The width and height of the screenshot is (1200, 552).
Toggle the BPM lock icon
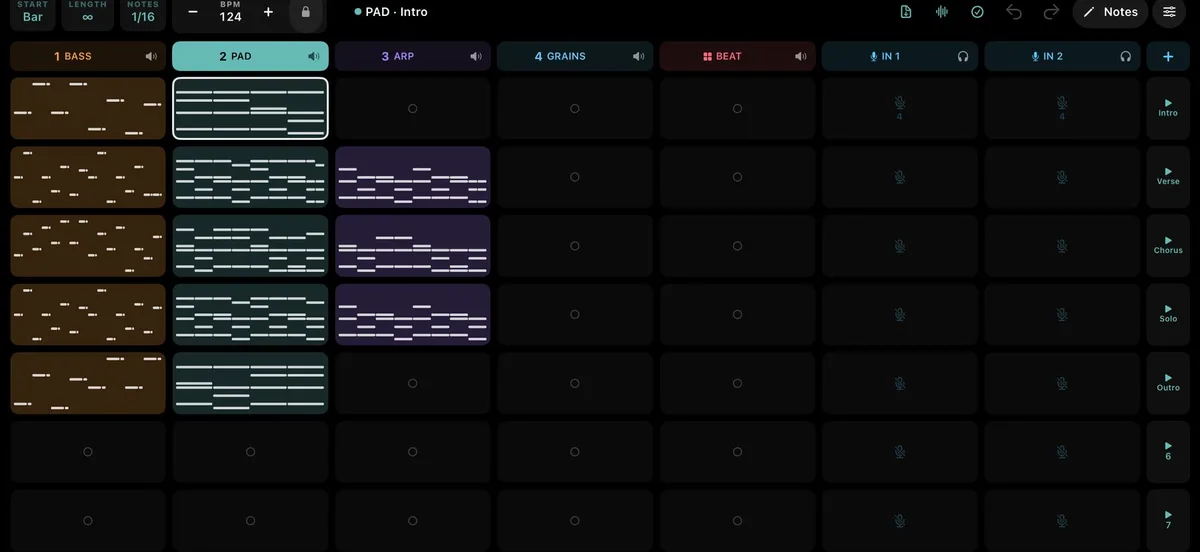tap(305, 12)
